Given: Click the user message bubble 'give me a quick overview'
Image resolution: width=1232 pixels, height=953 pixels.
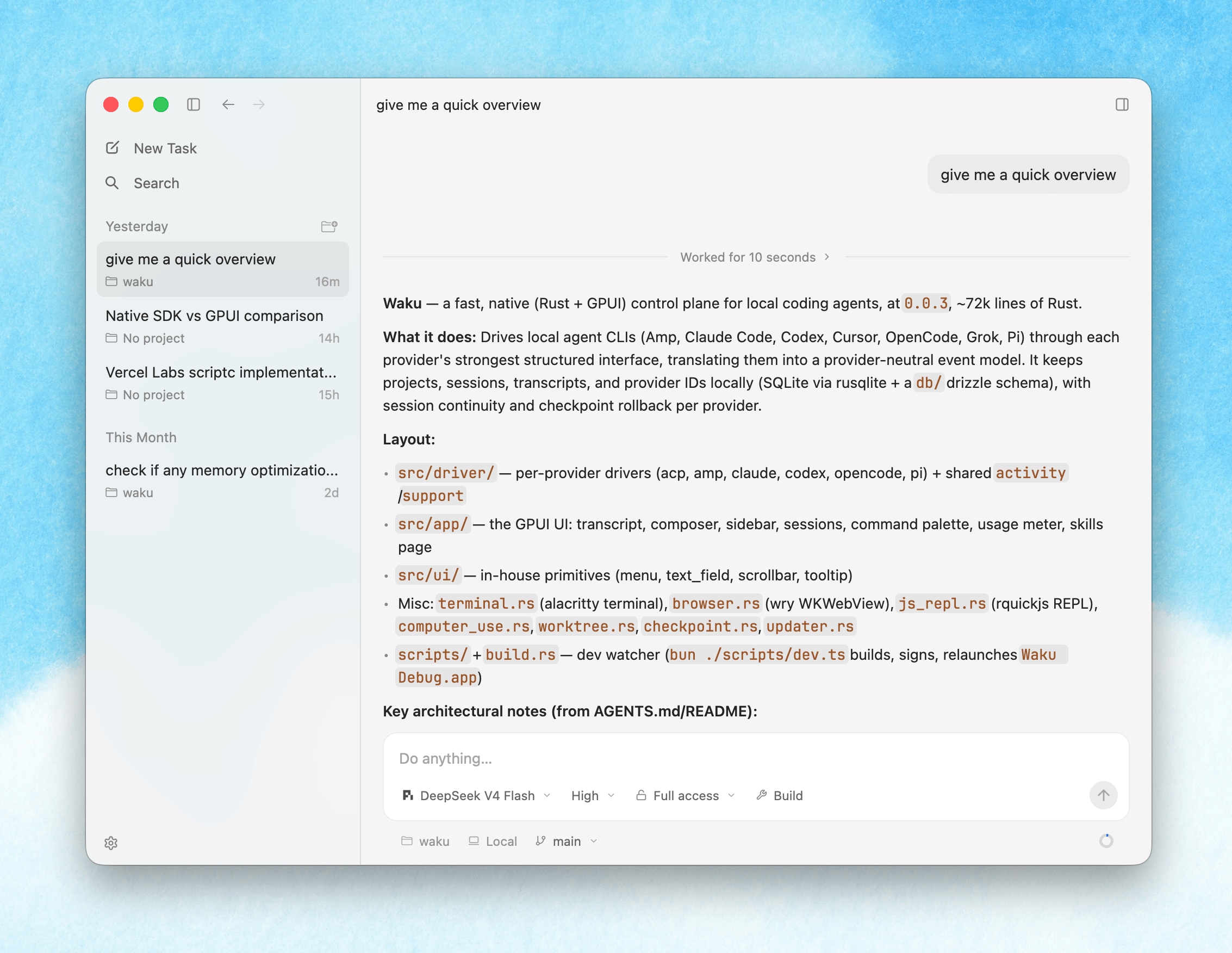Looking at the screenshot, I should 1028,175.
